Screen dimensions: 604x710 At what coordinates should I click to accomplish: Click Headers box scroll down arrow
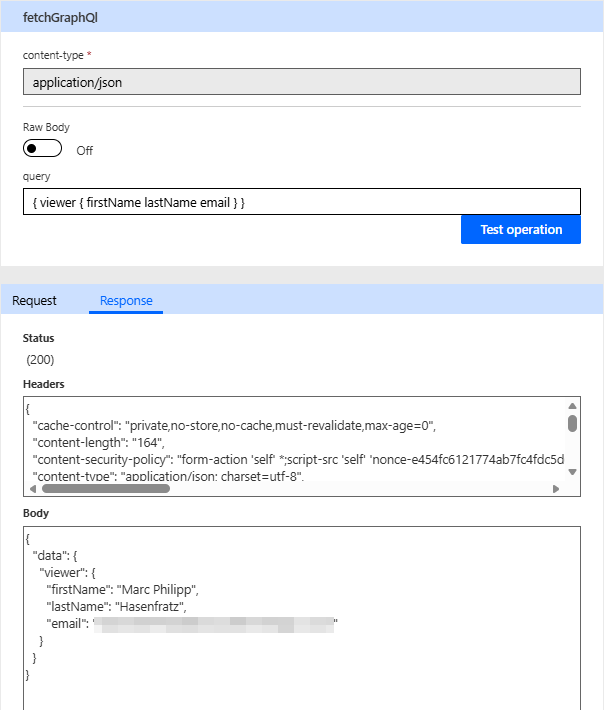(572, 474)
